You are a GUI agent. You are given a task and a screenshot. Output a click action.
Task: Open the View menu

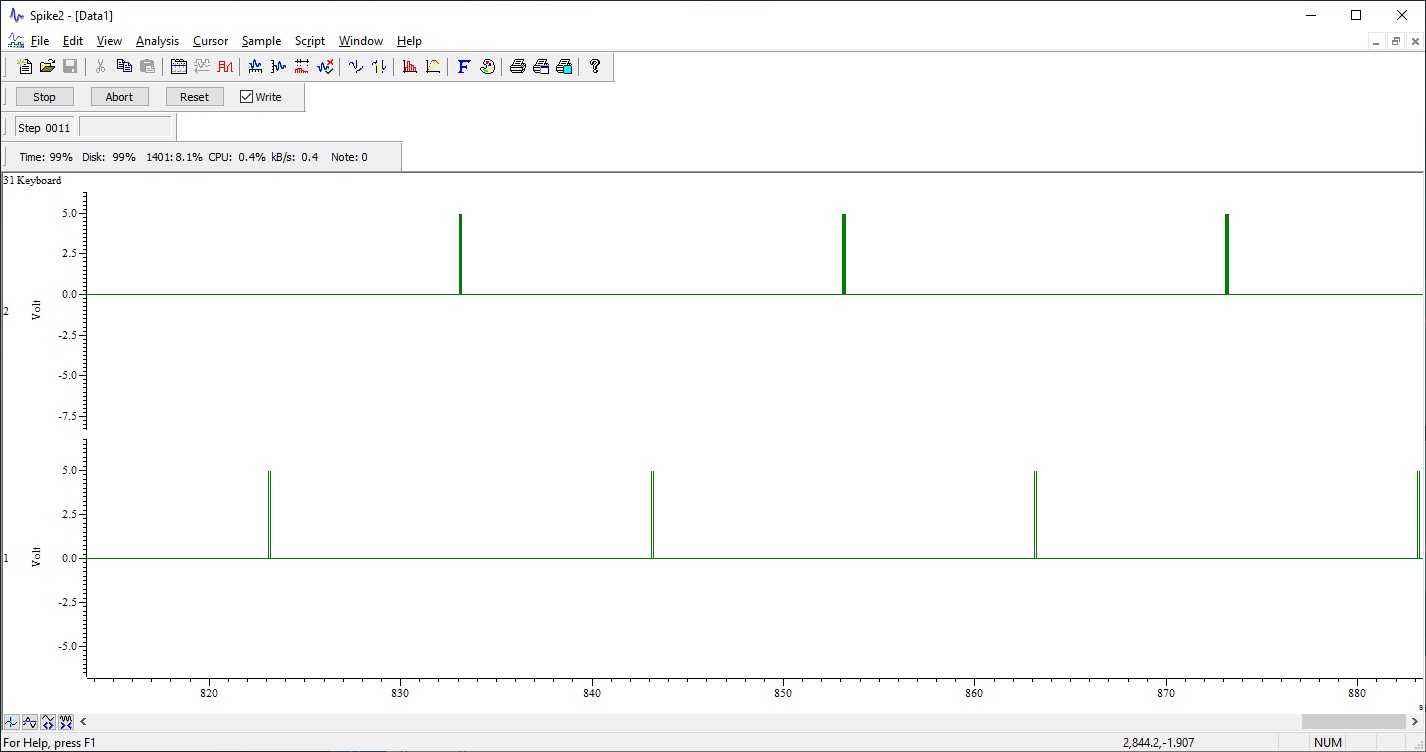click(109, 41)
